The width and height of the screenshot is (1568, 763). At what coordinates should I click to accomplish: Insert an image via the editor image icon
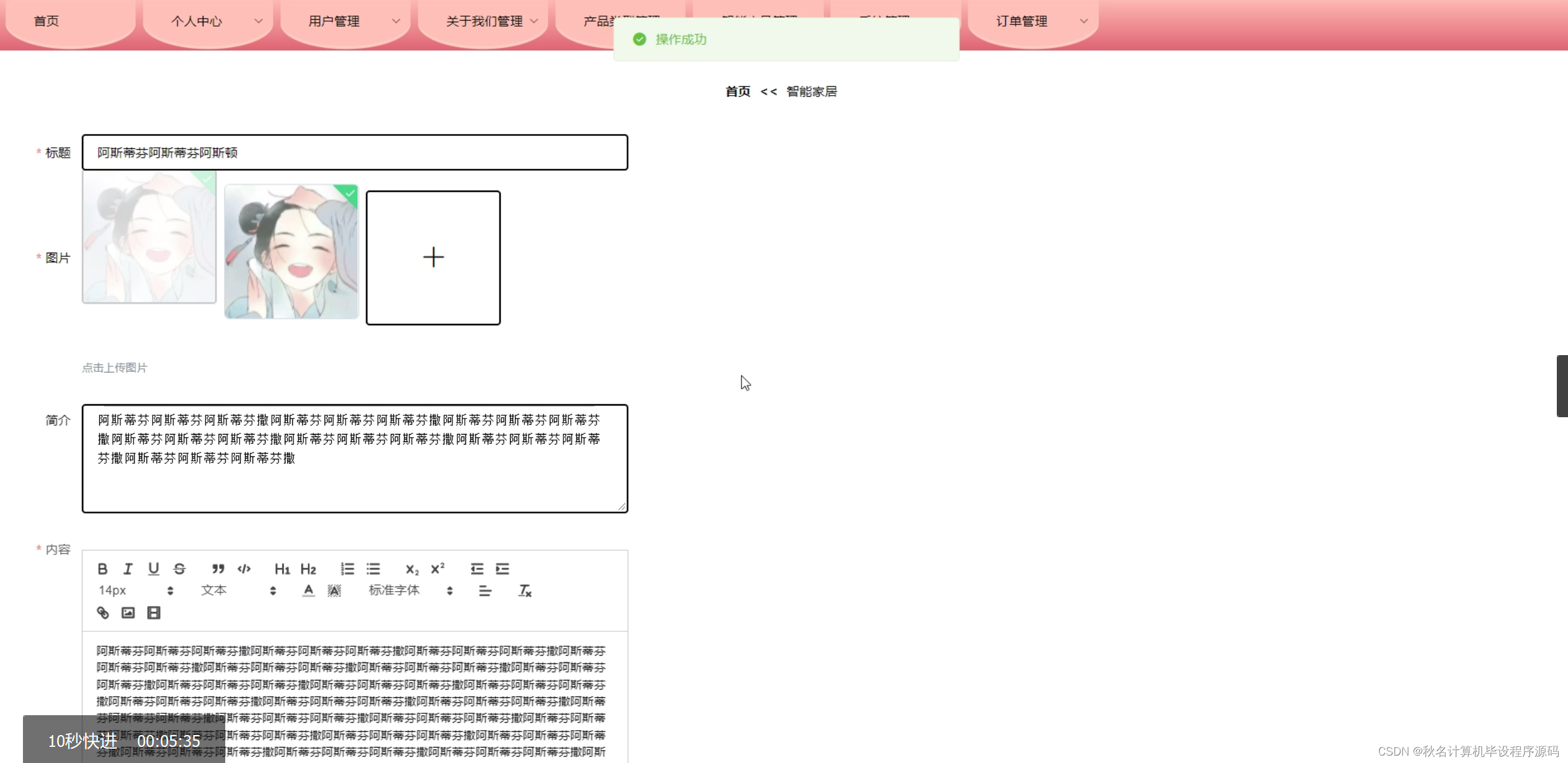click(x=128, y=612)
